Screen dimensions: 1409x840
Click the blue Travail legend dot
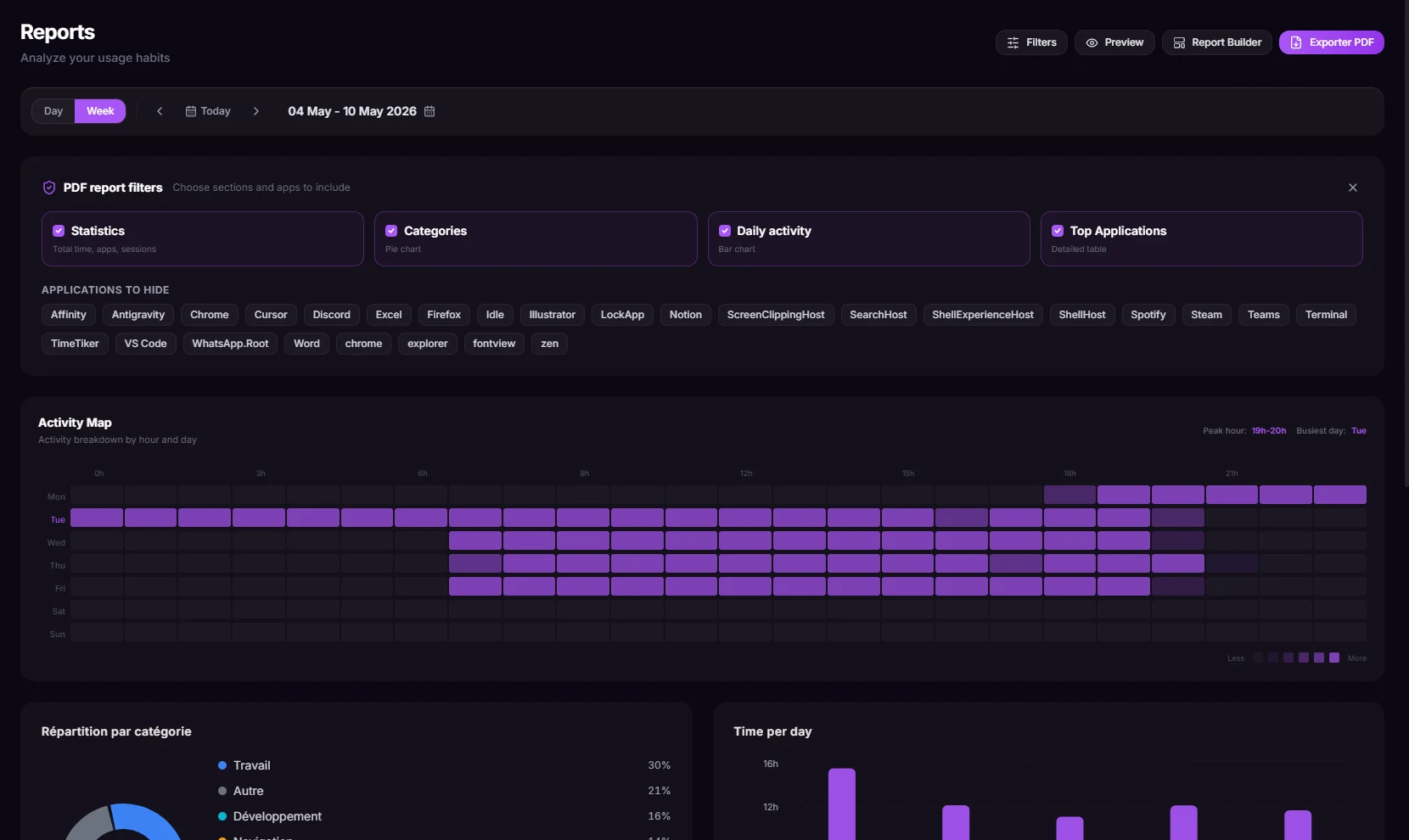pyautogui.click(x=222, y=765)
